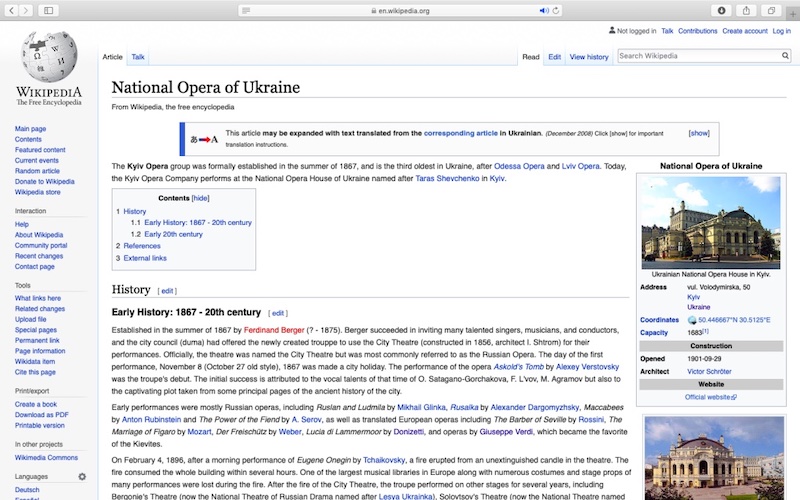Hide the Contents table
800x500 pixels.
[x=201, y=198]
